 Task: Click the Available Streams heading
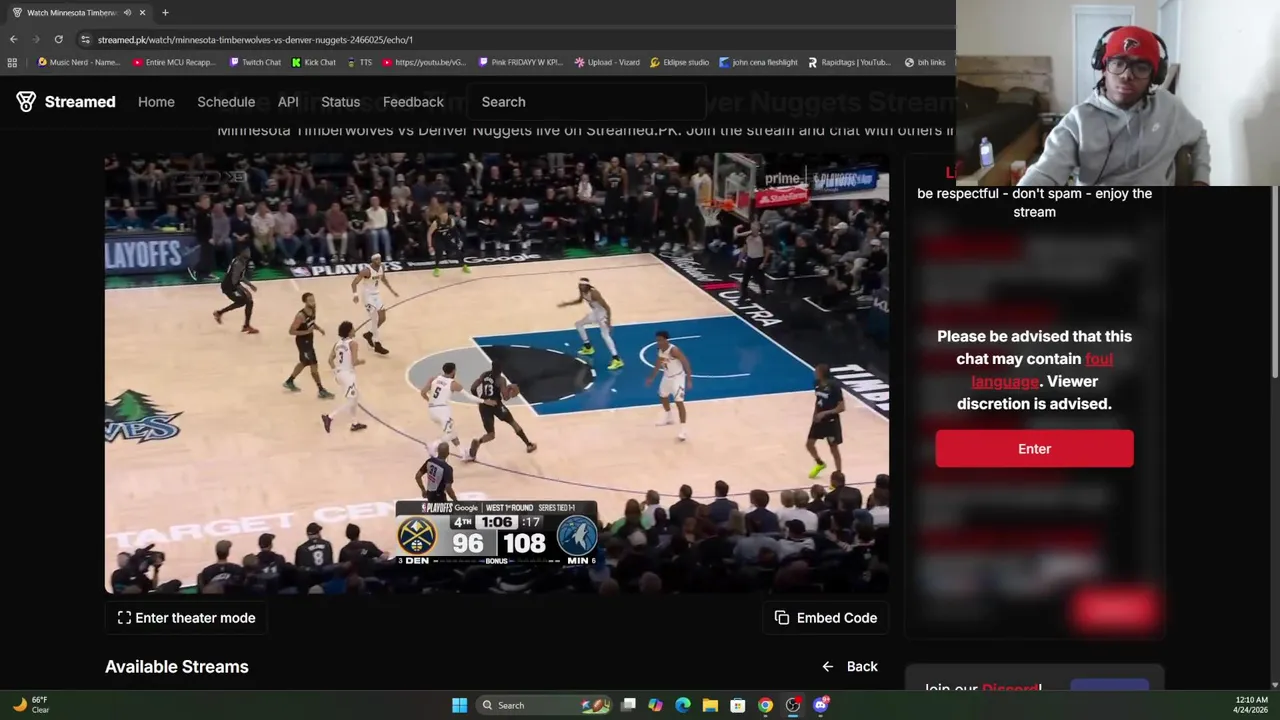click(x=177, y=667)
